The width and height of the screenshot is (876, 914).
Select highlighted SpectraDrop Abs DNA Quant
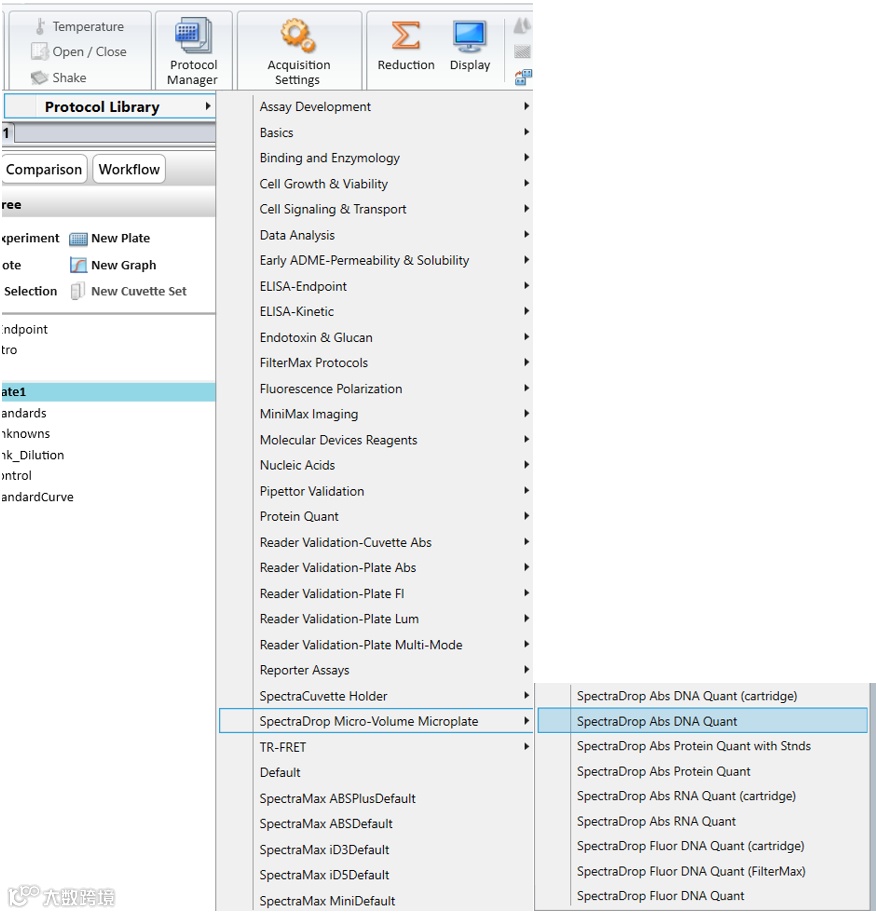pos(702,721)
